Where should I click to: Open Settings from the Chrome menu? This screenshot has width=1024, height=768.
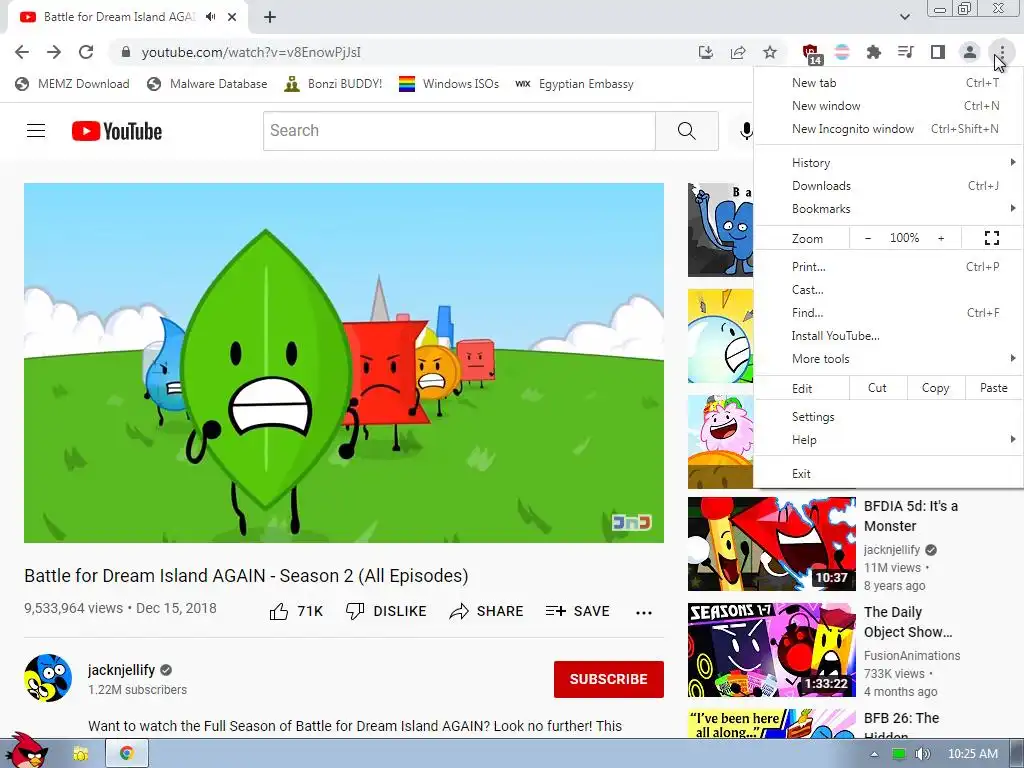(889, 417)
